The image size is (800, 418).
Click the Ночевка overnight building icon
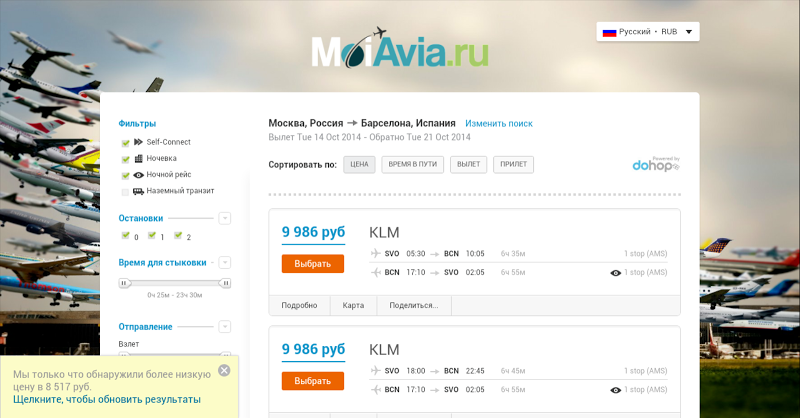coord(138,158)
